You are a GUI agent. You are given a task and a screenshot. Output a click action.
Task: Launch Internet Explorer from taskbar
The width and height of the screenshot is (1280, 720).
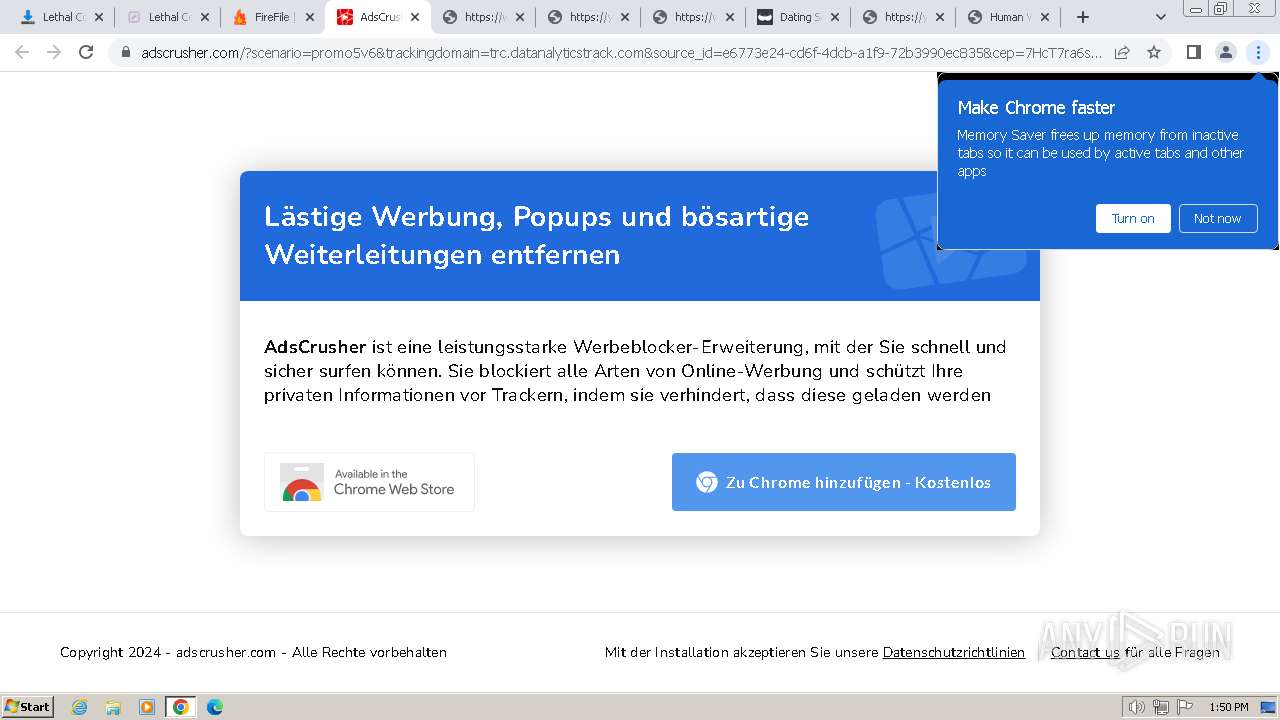pyautogui.click(x=80, y=707)
